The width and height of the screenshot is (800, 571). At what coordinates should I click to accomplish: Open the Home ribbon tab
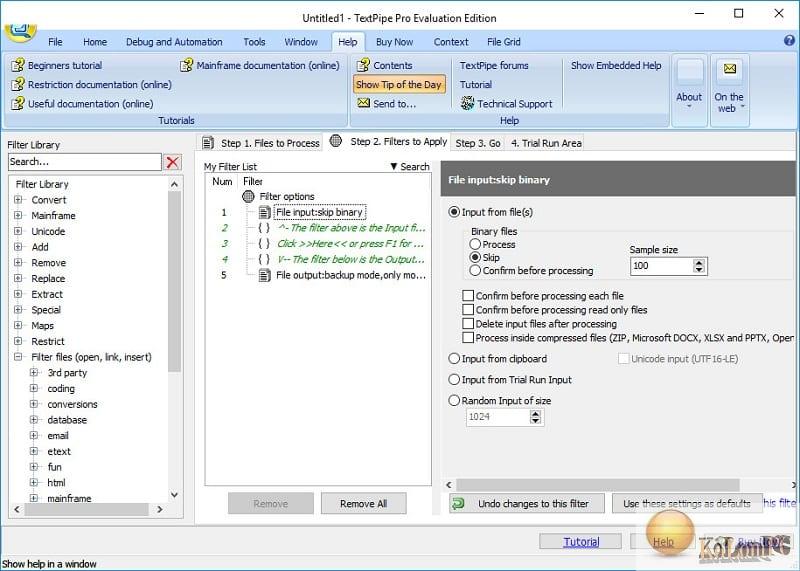click(95, 42)
